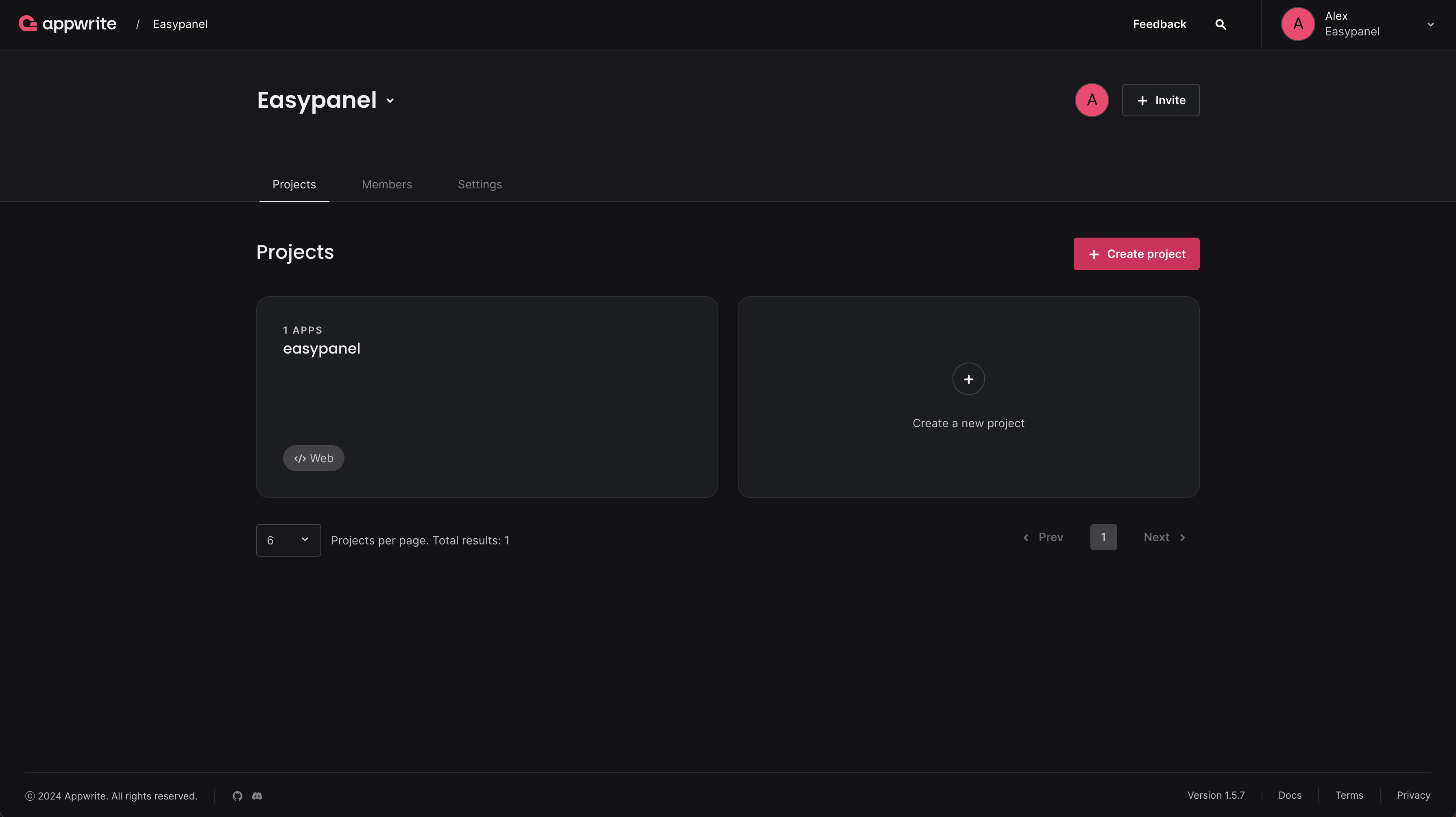The image size is (1456, 817).
Task: Switch to the Settings tab
Action: click(x=480, y=184)
